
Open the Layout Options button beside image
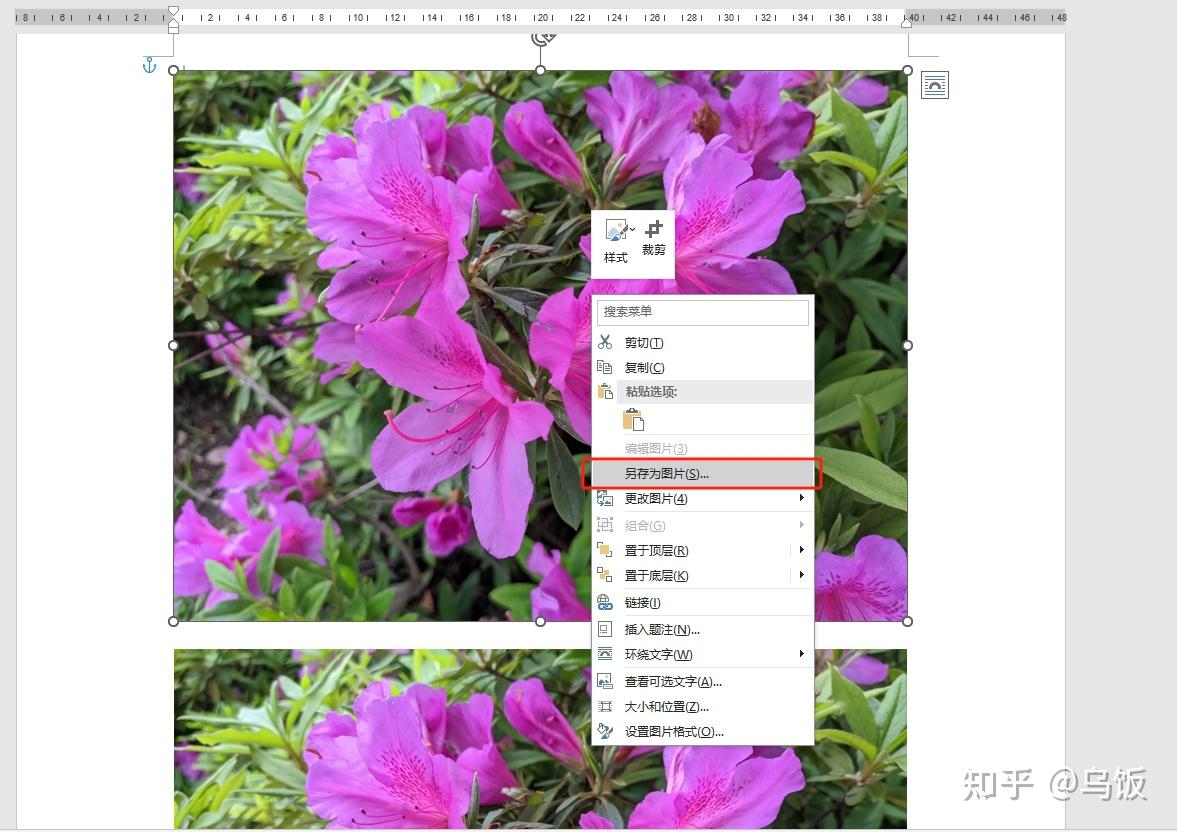935,85
